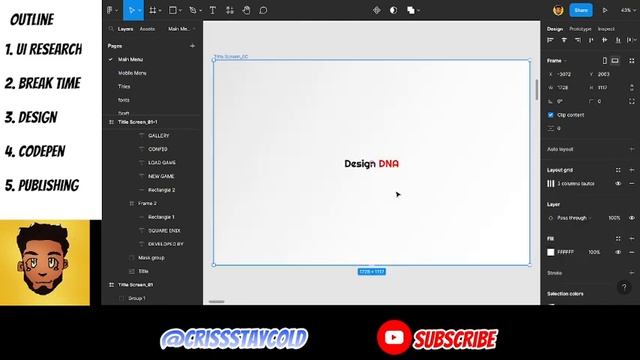Screen dimensions: 640x360
Task: Add a new page with plus icon
Action: point(192,46)
